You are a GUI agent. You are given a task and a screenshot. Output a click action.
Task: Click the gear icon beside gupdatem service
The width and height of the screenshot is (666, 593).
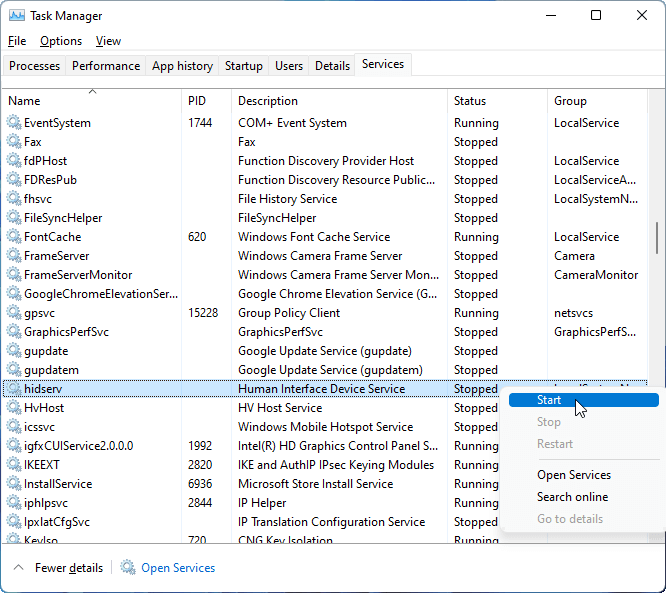point(14,370)
